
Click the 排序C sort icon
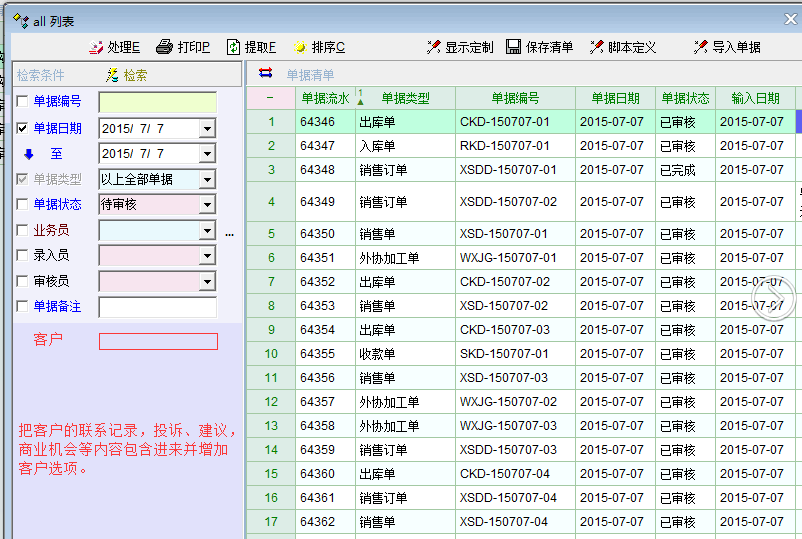click(x=299, y=47)
